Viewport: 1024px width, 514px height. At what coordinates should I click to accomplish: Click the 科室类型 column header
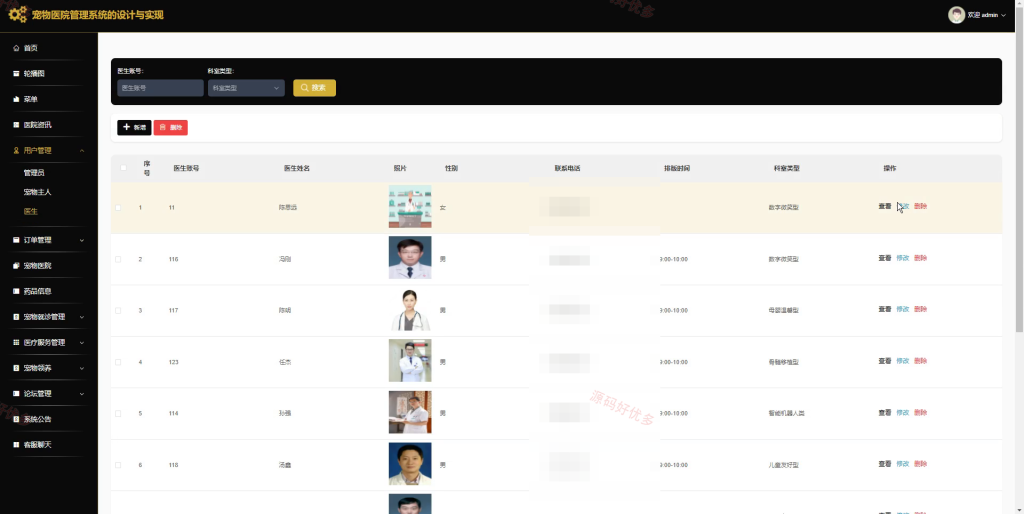[786, 169]
